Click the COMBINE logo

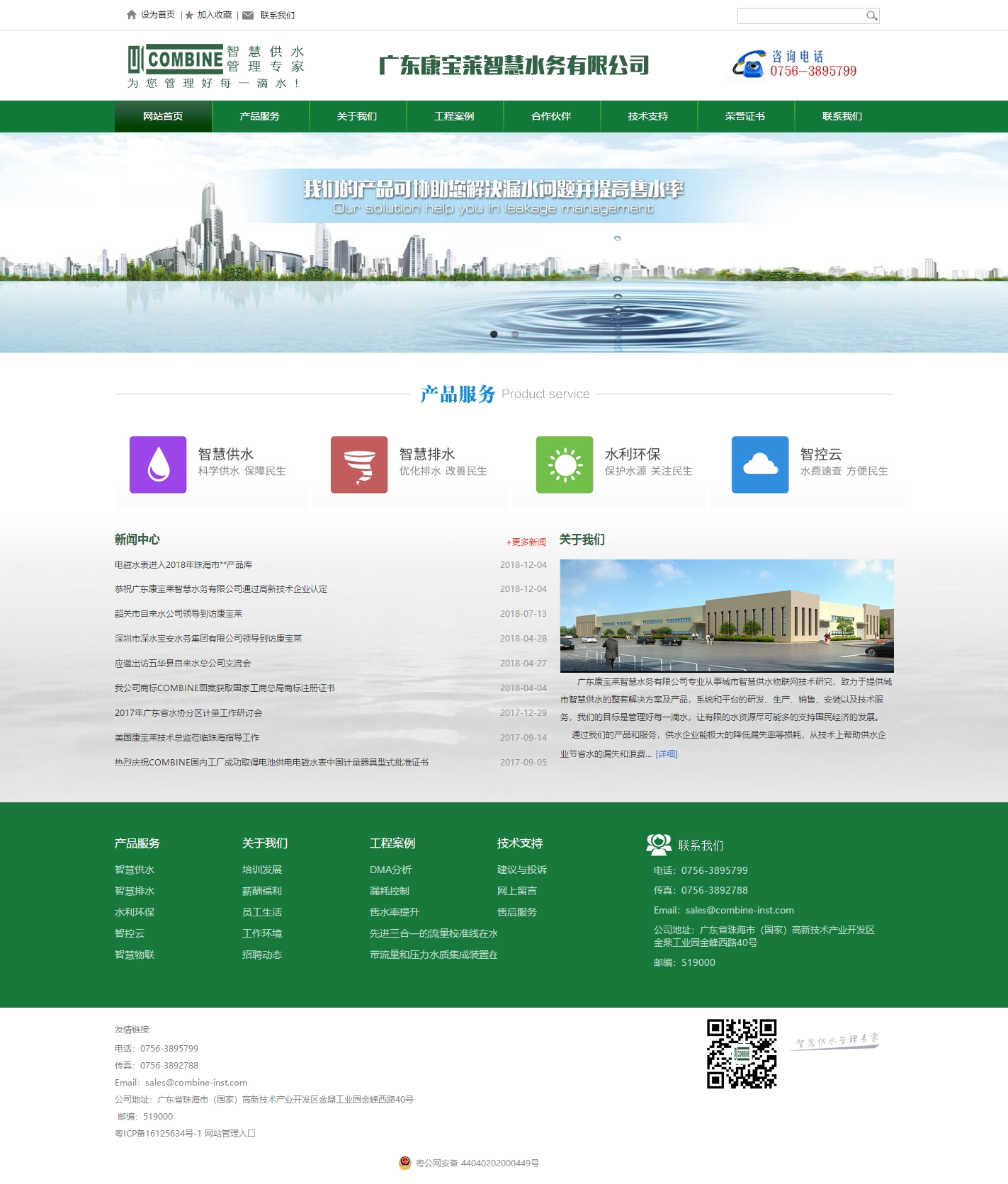[216, 66]
